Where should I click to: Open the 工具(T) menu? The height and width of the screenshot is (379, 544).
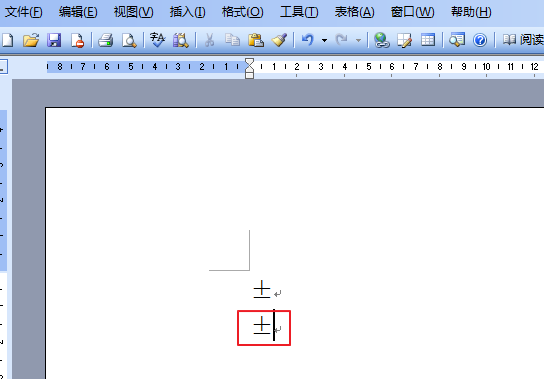tap(299, 12)
